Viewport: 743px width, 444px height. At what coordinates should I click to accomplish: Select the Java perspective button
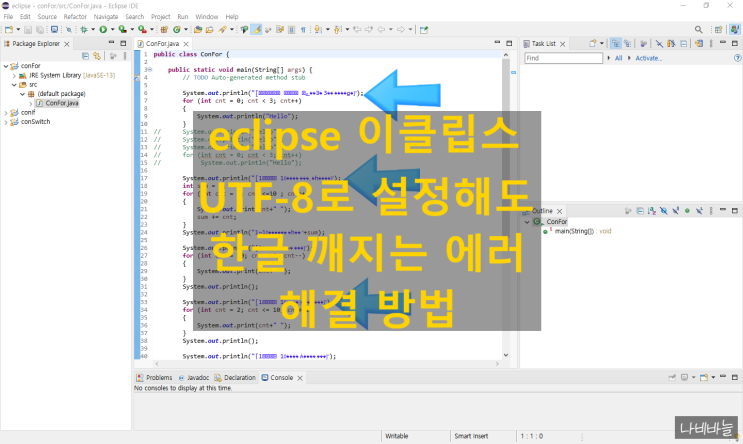[x=735, y=29]
